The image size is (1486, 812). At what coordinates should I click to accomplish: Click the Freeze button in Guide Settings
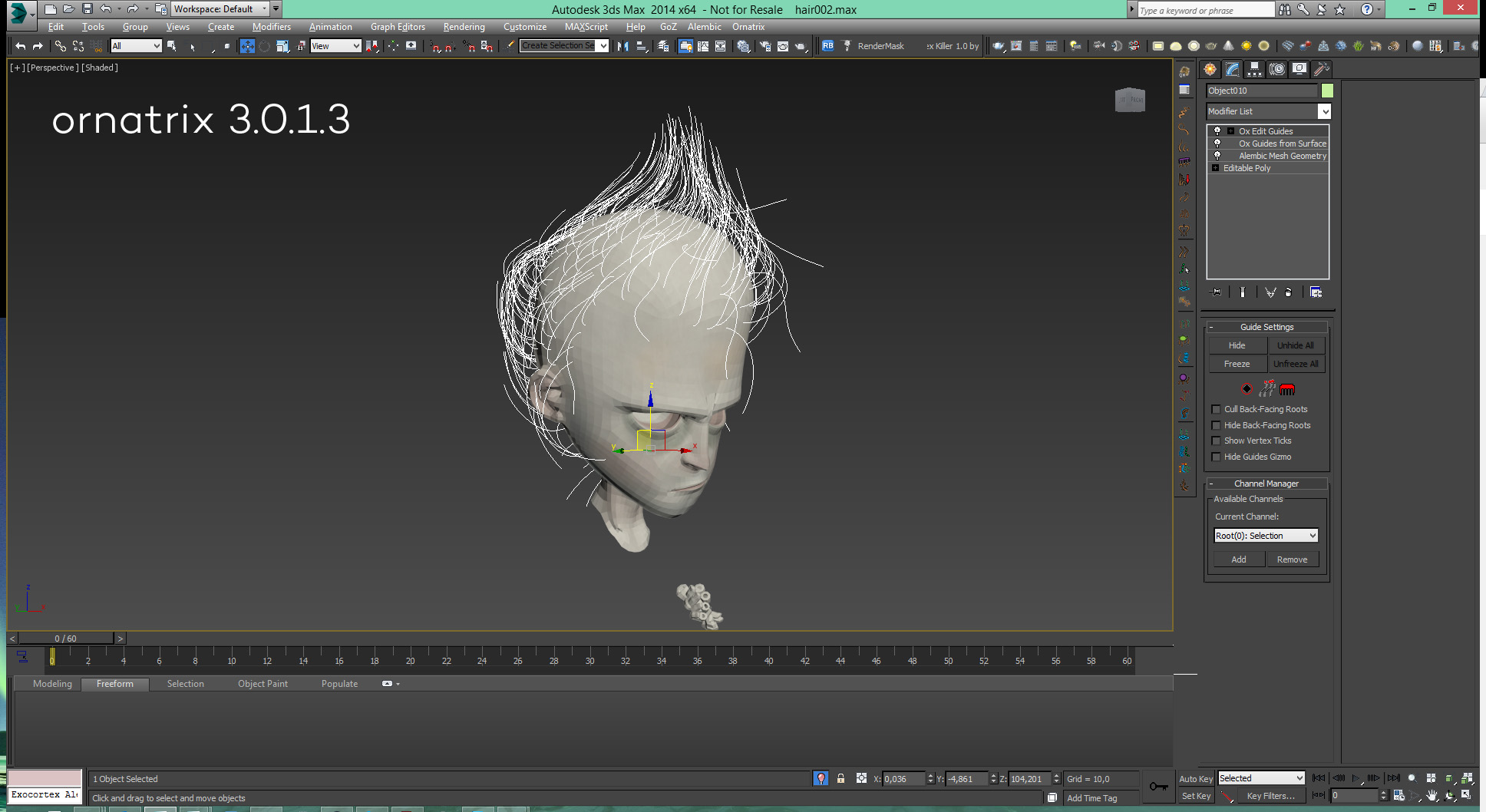(x=1237, y=364)
